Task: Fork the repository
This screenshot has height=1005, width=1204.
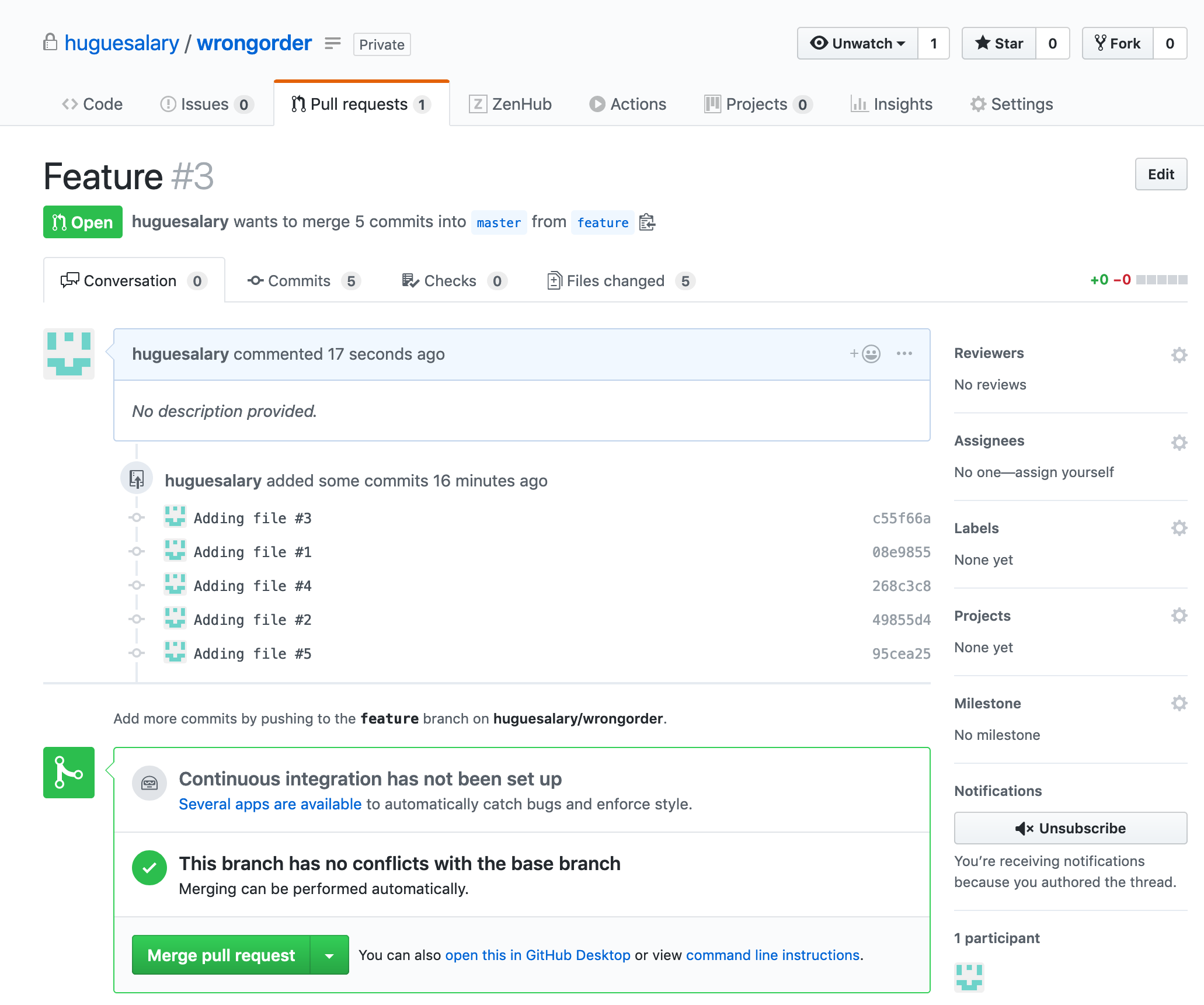Action: click(1118, 43)
